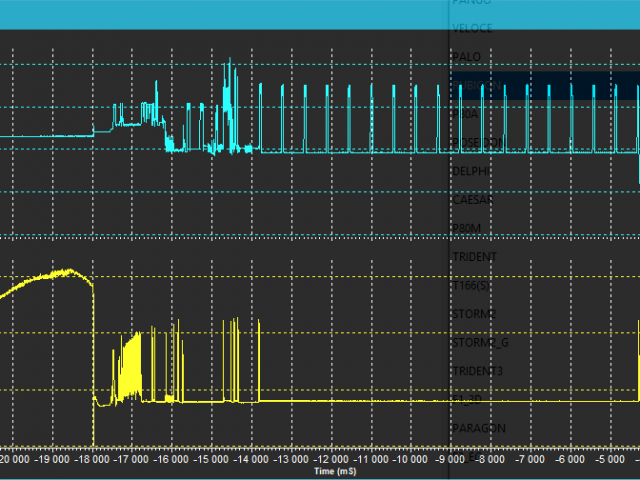Click the -13 000 time axis tick
The image size is (640, 480).
(x=294, y=460)
